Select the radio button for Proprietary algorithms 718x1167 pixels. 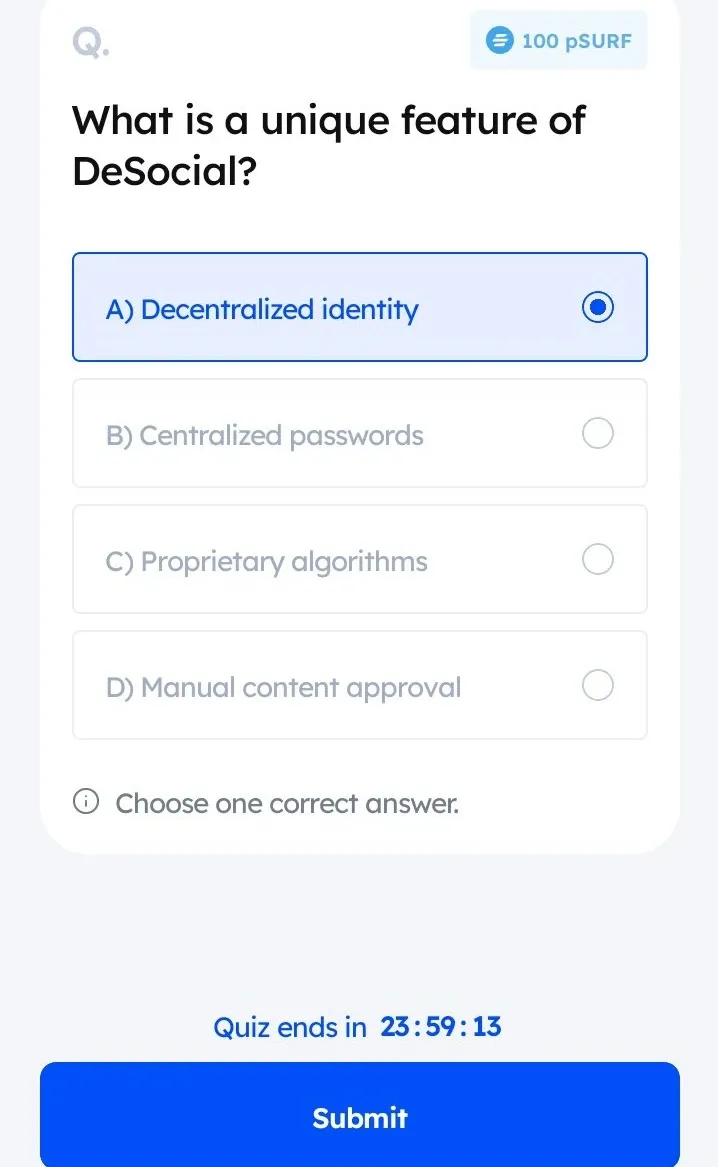(597, 559)
